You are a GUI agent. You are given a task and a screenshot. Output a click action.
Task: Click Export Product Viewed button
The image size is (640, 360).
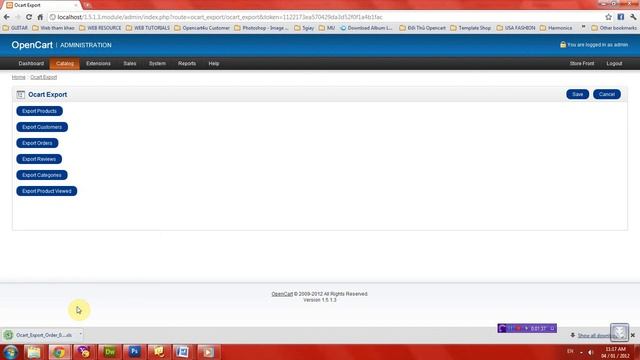47,191
